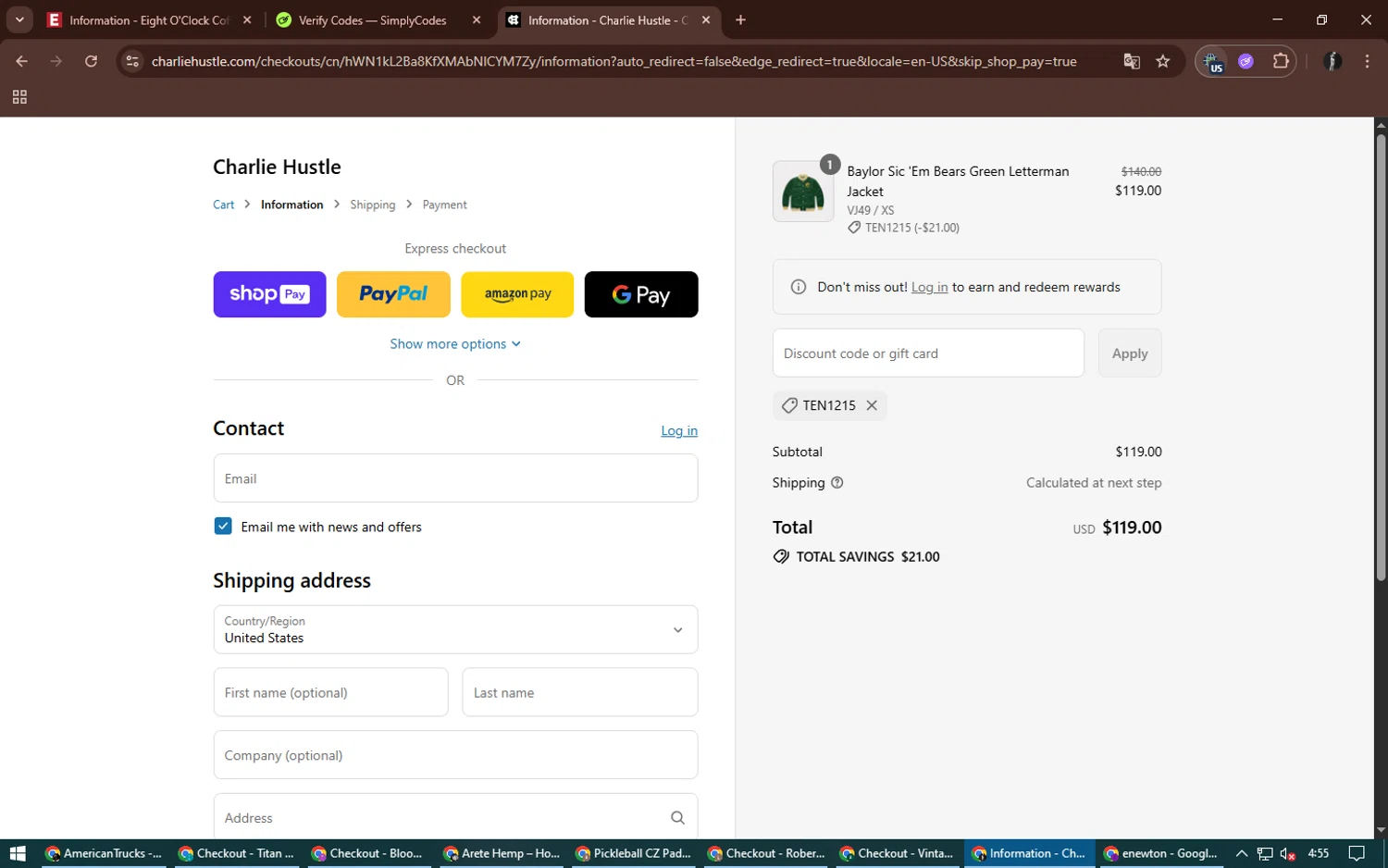Click the Log in link beside Contact
Screen dimensions: 1388x868
679,430
